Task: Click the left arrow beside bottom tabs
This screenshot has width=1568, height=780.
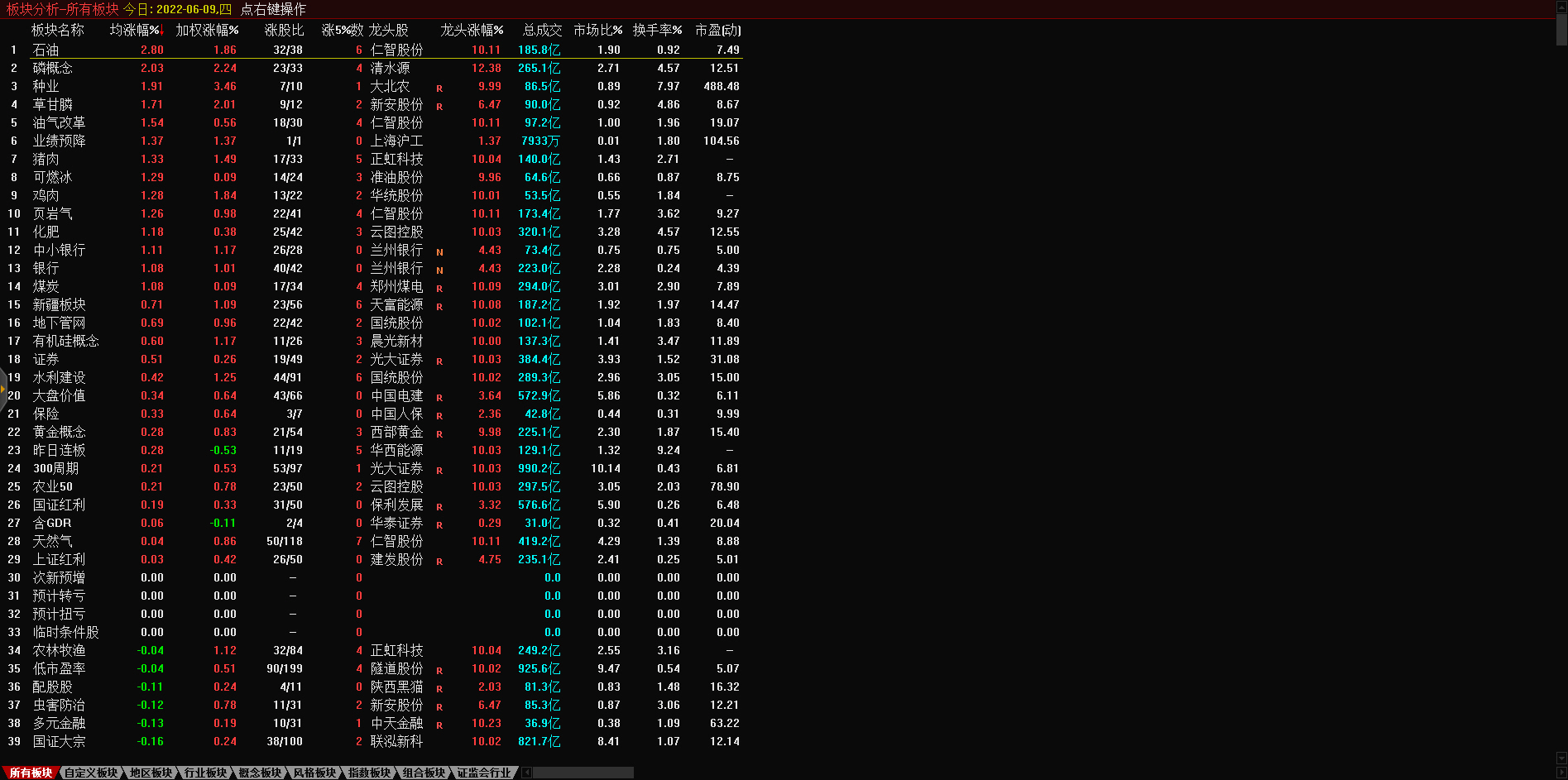Action: pos(526,773)
